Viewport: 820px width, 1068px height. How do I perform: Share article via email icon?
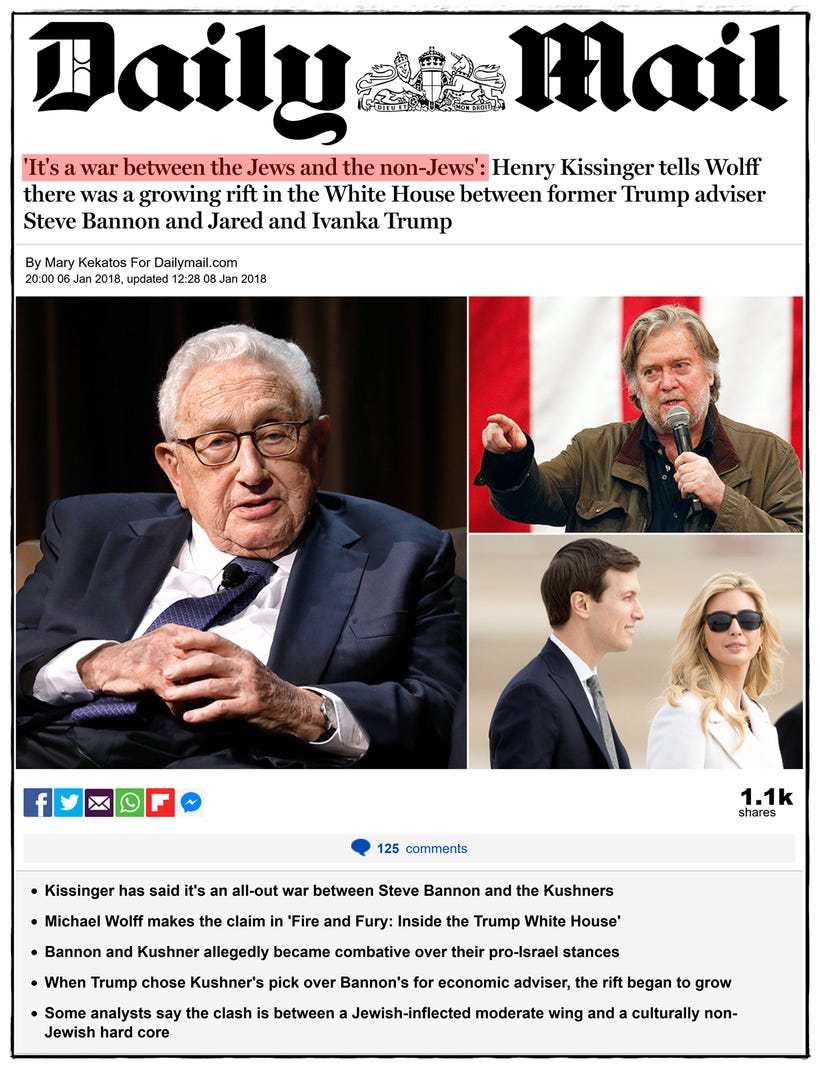[x=99, y=802]
